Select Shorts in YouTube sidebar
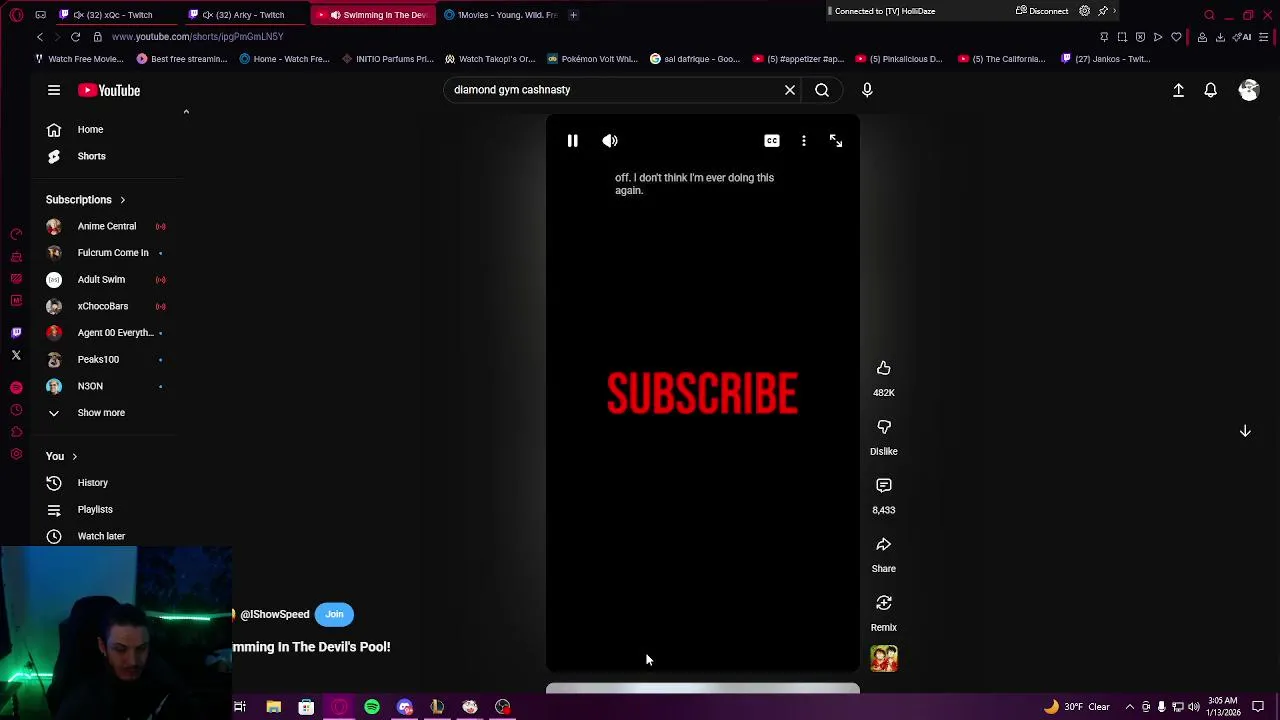This screenshot has height=720, width=1280. click(90, 156)
